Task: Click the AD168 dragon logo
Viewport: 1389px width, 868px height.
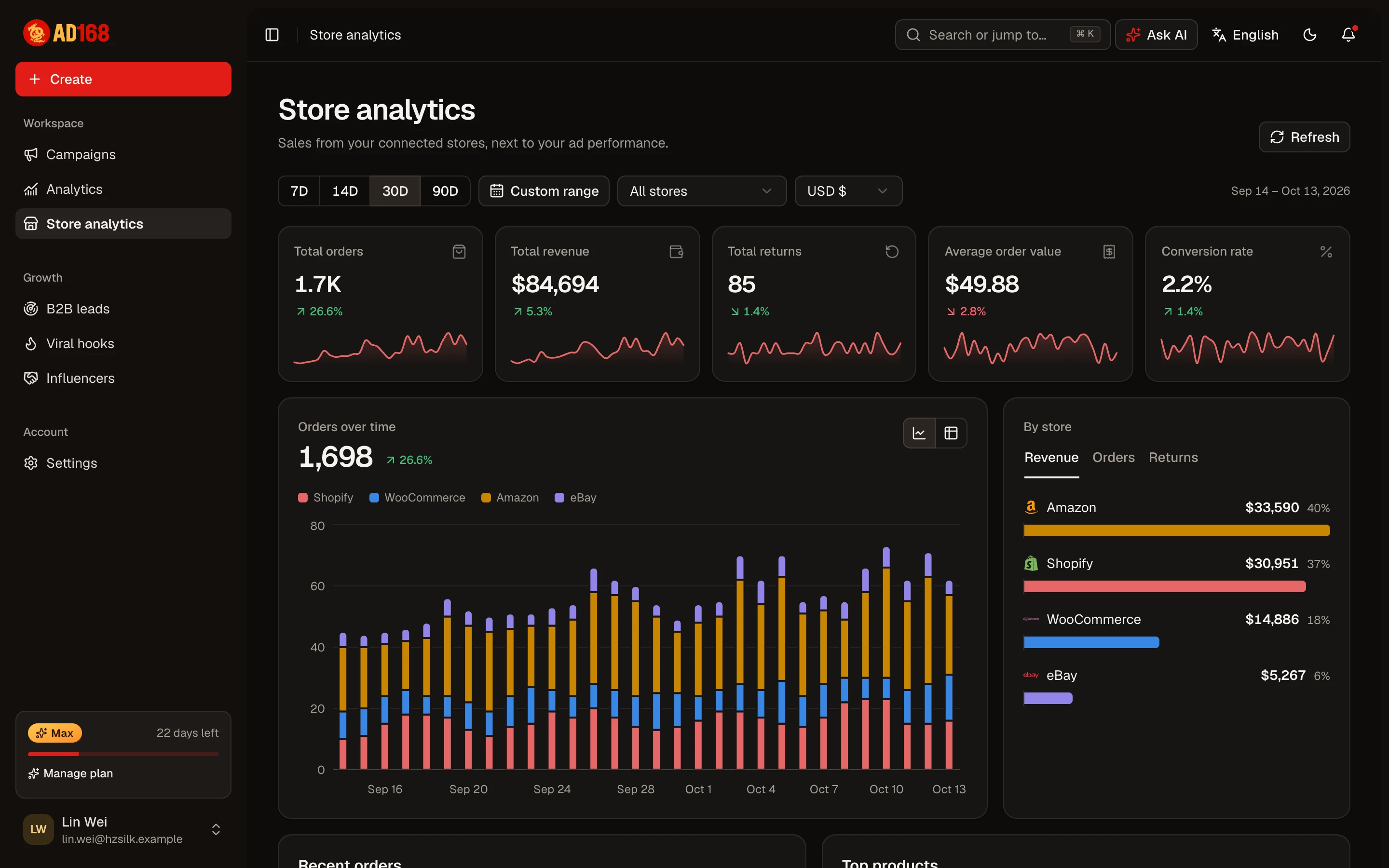Action: pyautogui.click(x=66, y=33)
